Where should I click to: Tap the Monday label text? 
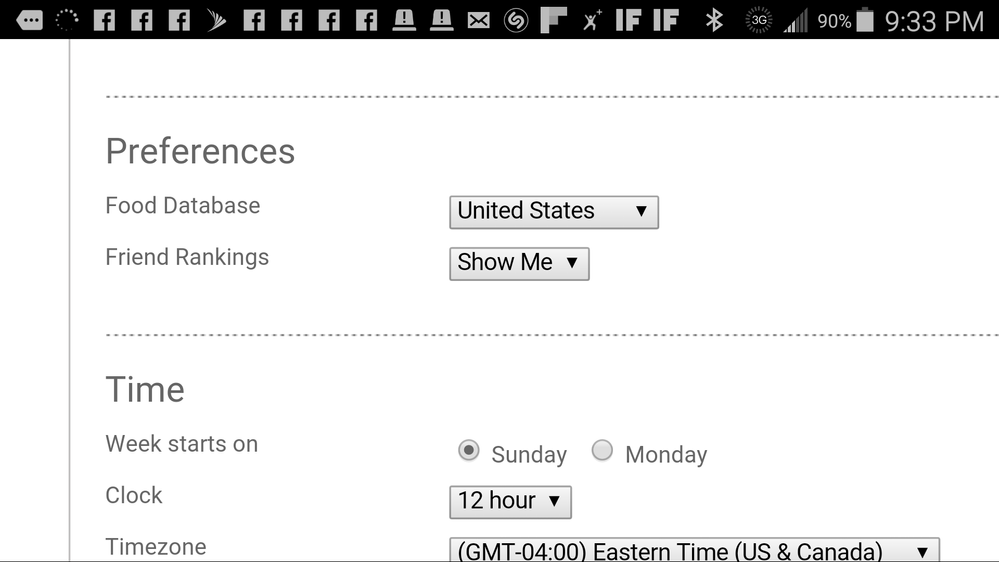pyautogui.click(x=666, y=454)
